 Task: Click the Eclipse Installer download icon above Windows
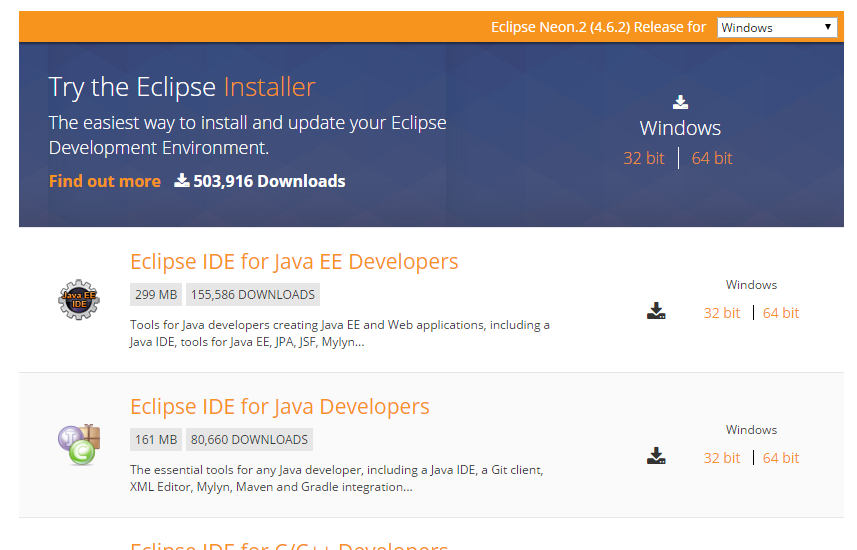coord(680,102)
